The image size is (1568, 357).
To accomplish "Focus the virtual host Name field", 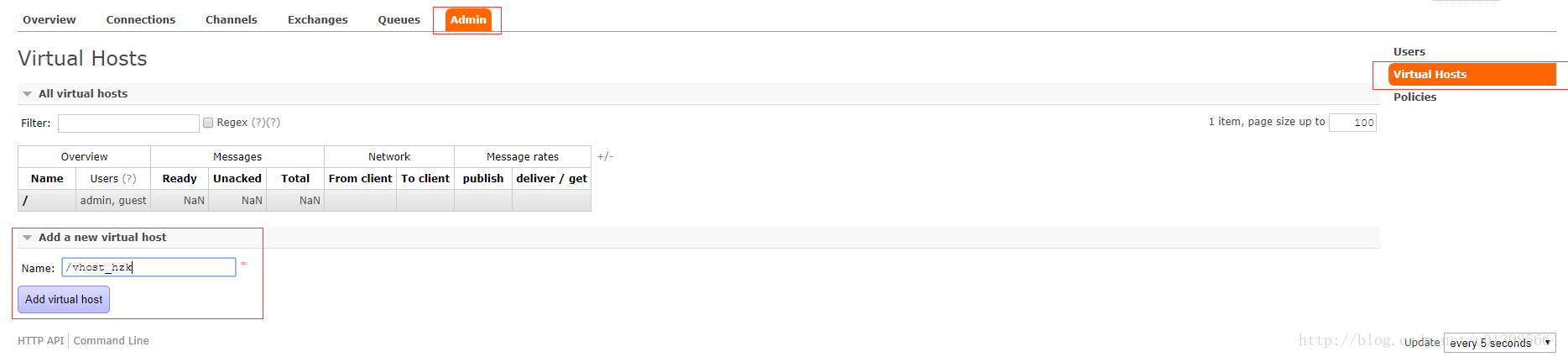I will [148, 267].
